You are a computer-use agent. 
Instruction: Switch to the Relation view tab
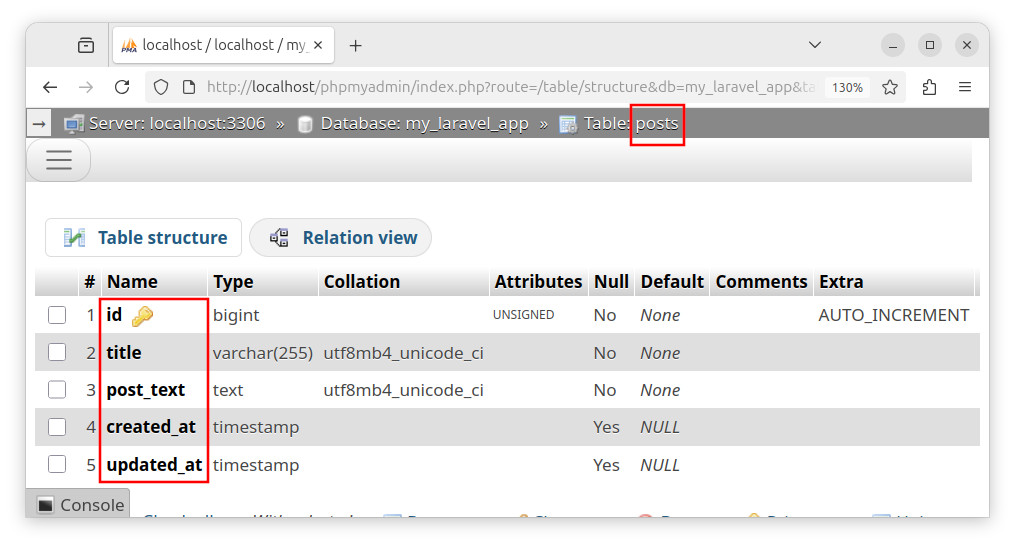[x=340, y=238]
